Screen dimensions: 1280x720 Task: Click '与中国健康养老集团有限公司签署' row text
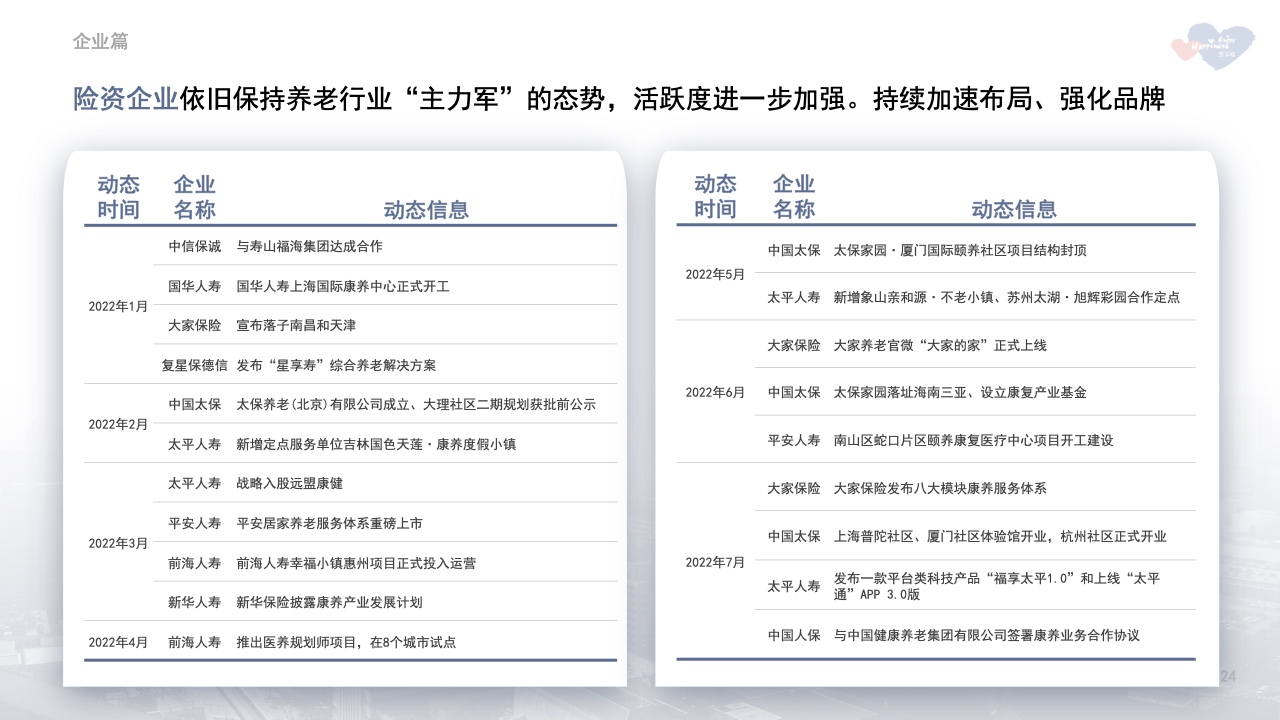pos(987,635)
